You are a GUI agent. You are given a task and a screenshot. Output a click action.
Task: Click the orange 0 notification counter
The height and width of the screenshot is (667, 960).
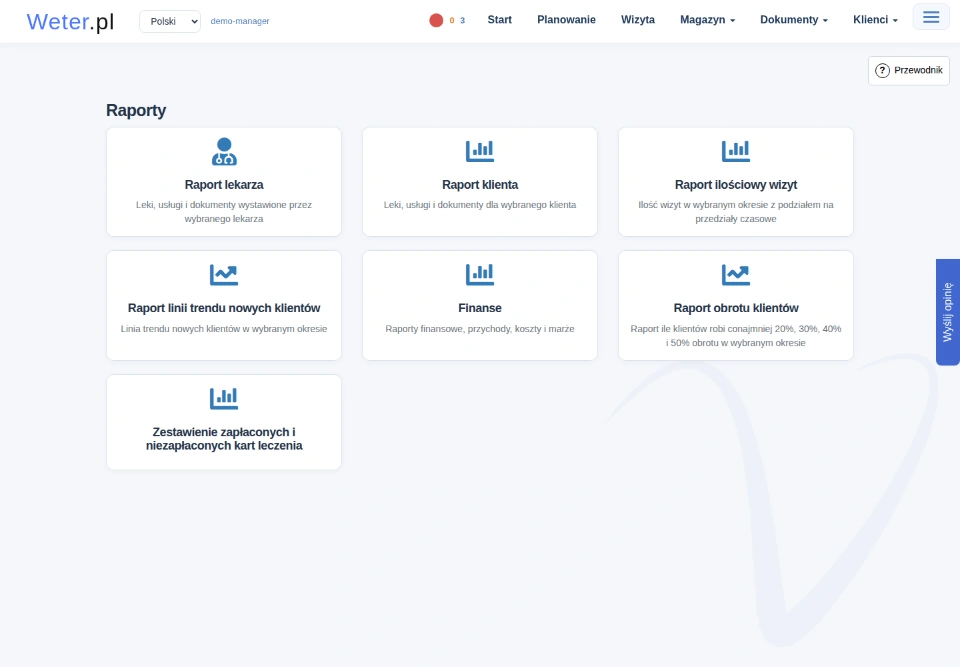[x=452, y=20]
